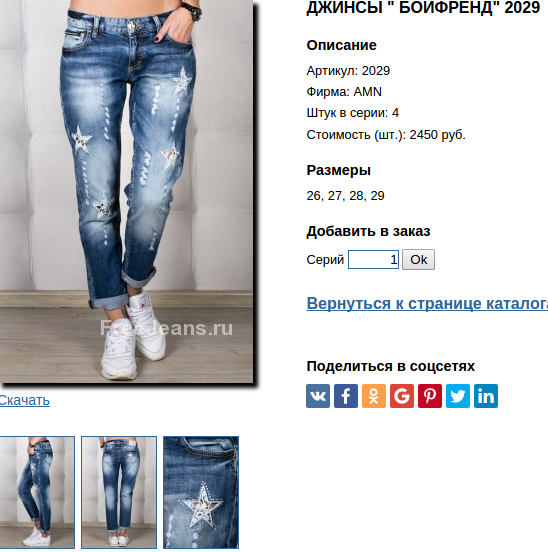Open the back view jeans thumbnail

(119, 492)
